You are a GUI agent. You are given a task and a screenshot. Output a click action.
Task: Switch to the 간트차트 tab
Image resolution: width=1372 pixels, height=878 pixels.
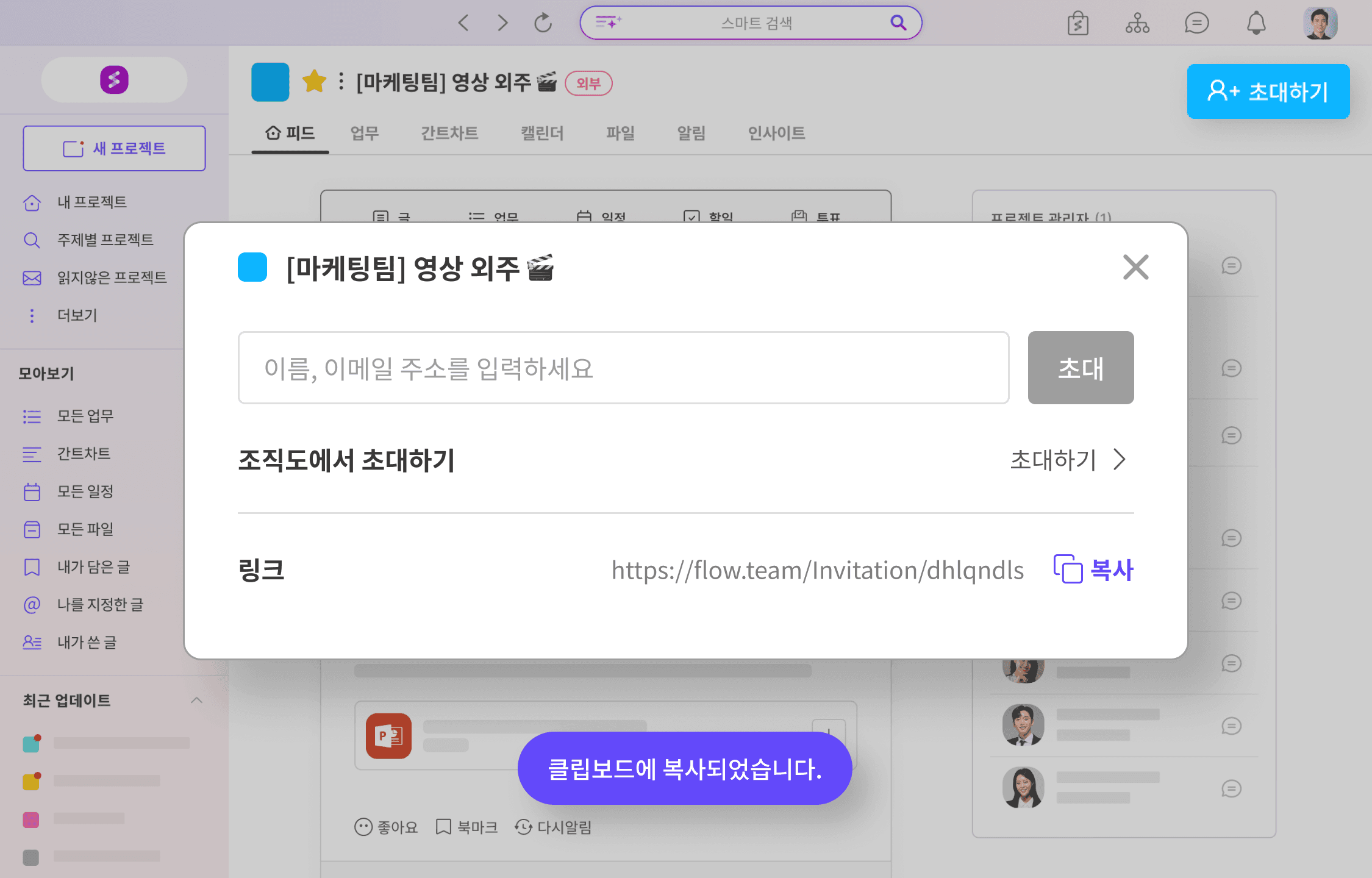(x=449, y=133)
